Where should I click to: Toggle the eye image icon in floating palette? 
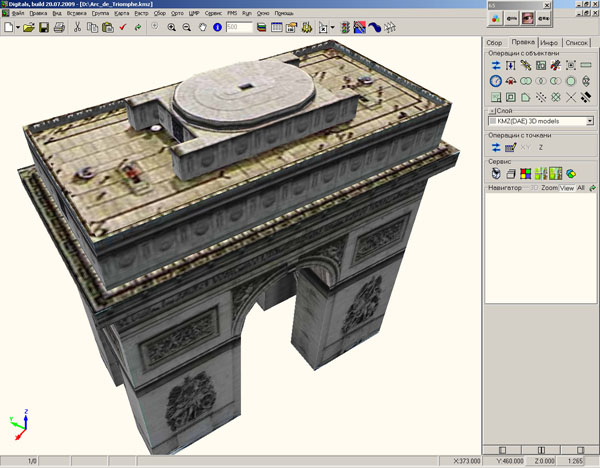tap(527, 18)
